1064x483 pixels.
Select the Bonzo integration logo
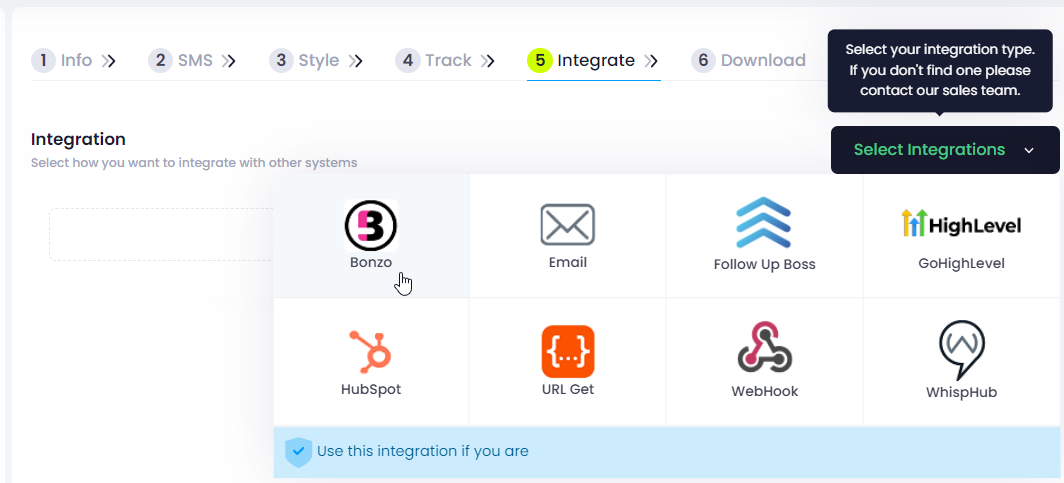(370, 225)
